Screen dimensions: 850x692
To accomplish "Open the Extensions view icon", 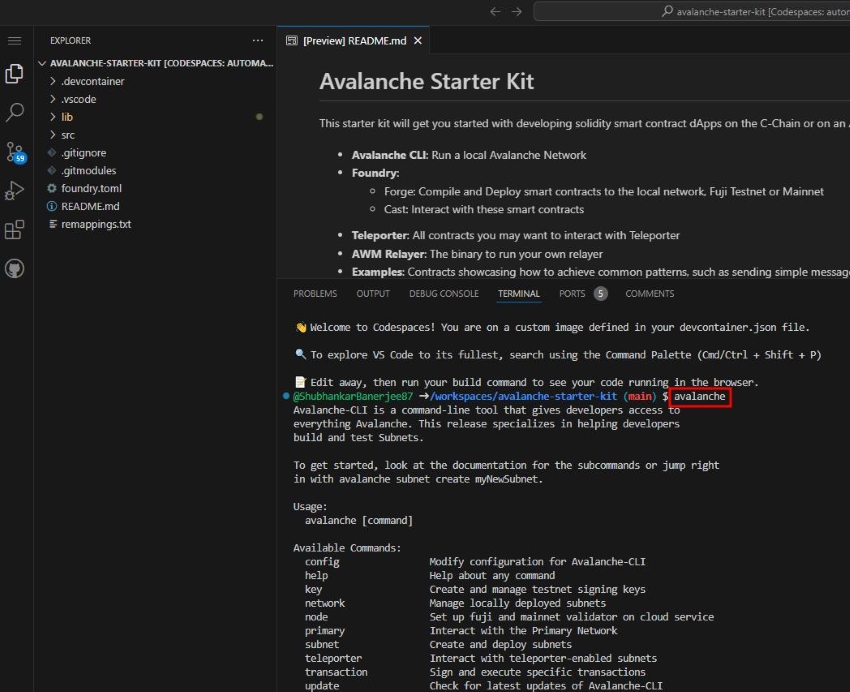I will click(15, 230).
